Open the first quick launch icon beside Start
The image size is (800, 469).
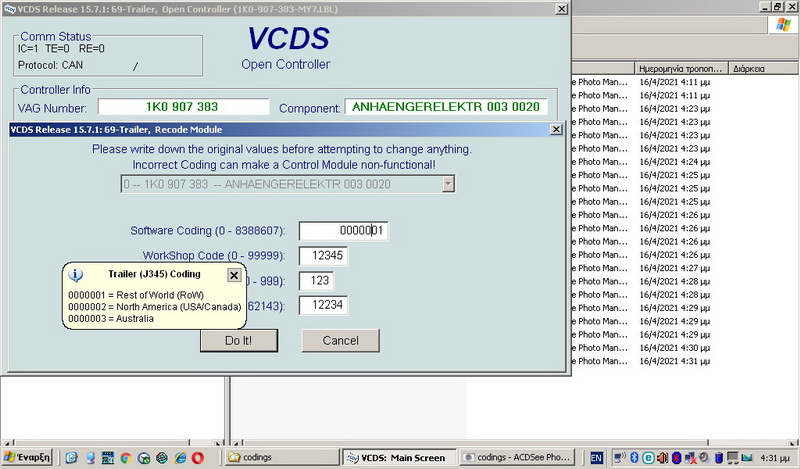click(x=71, y=458)
